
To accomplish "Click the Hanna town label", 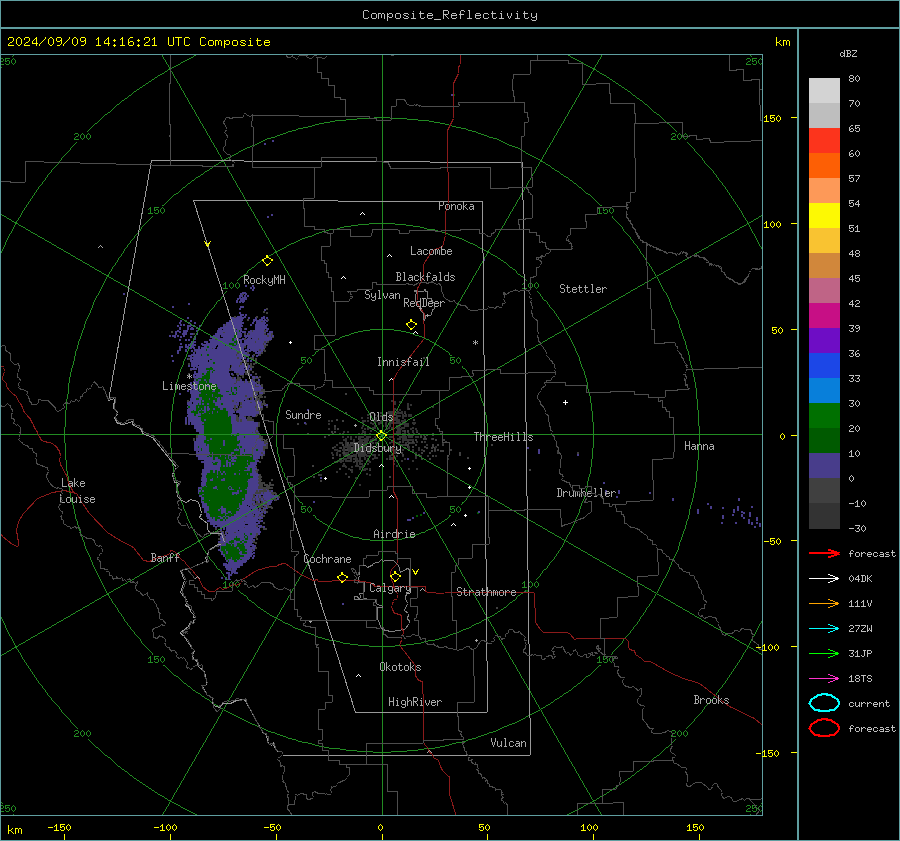I will (699, 446).
